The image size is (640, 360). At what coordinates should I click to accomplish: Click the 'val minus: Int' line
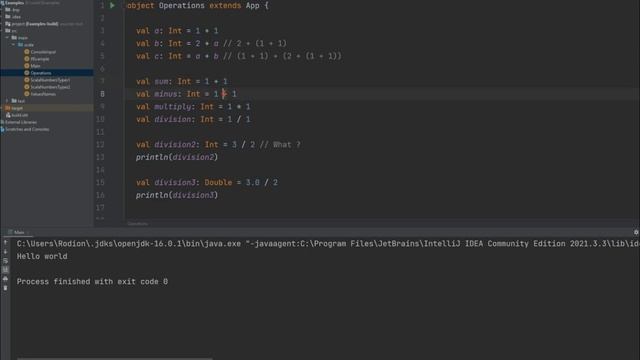click(186, 94)
